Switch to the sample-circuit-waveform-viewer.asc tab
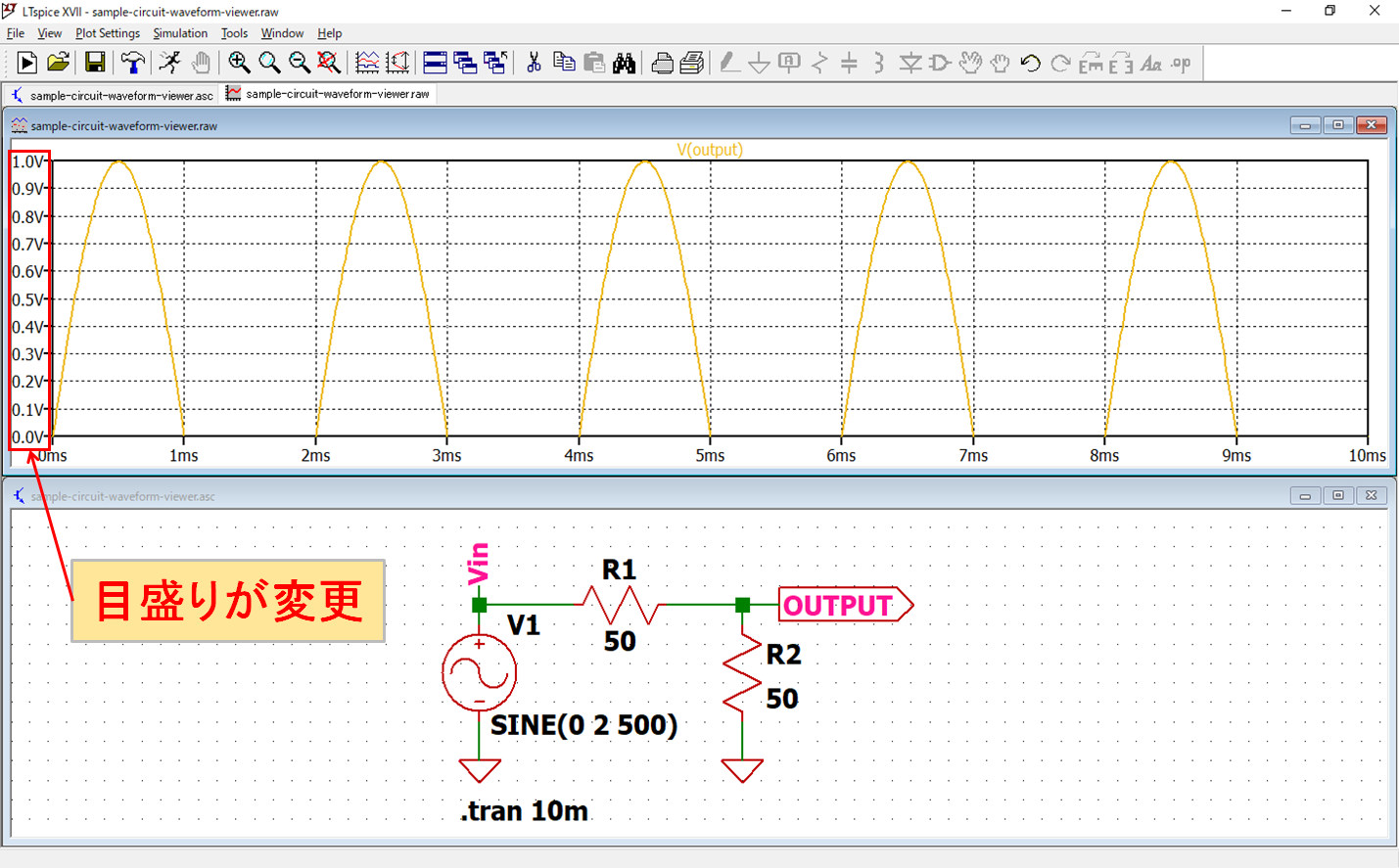Image resolution: width=1399 pixels, height=868 pixels. coord(113,95)
